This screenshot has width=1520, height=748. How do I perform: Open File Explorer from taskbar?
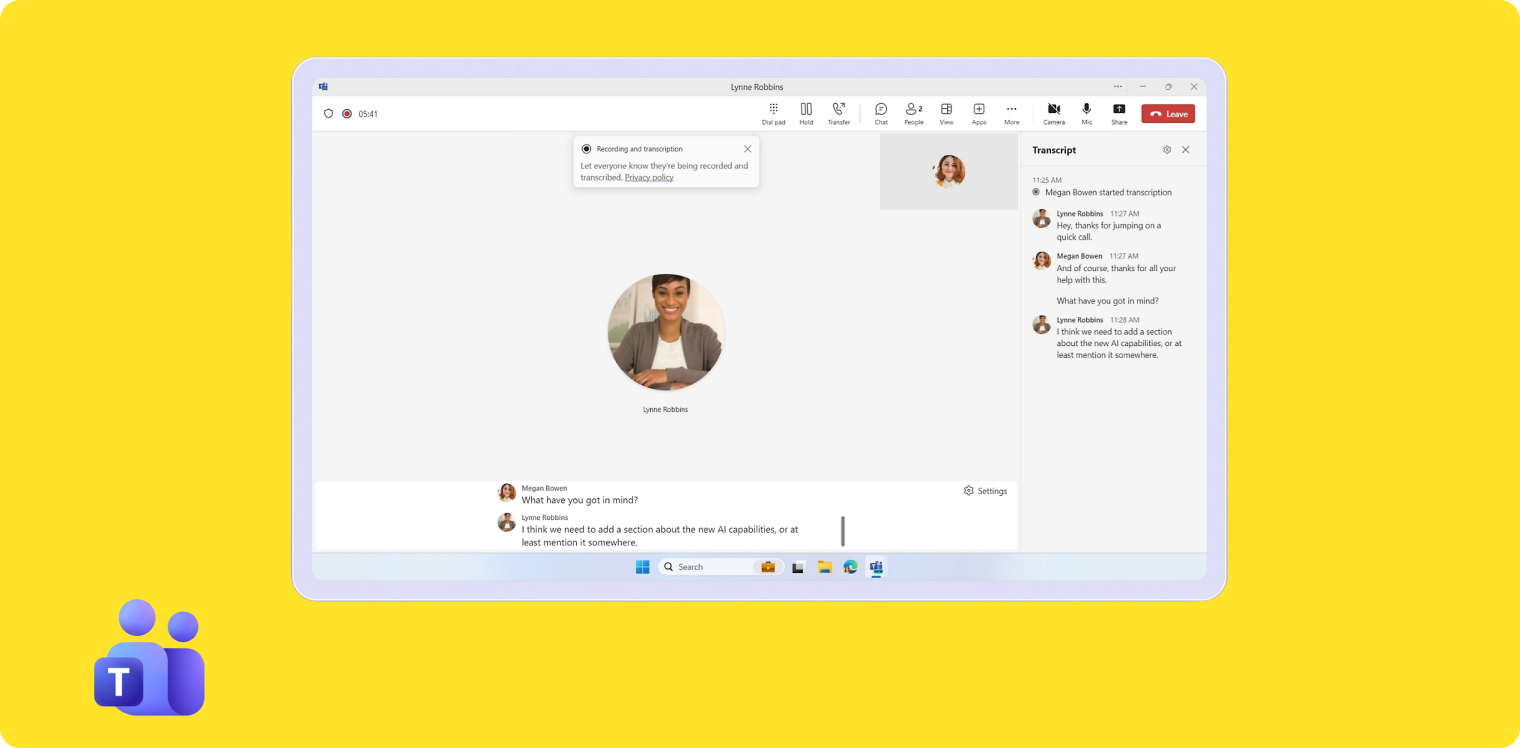[x=824, y=567]
